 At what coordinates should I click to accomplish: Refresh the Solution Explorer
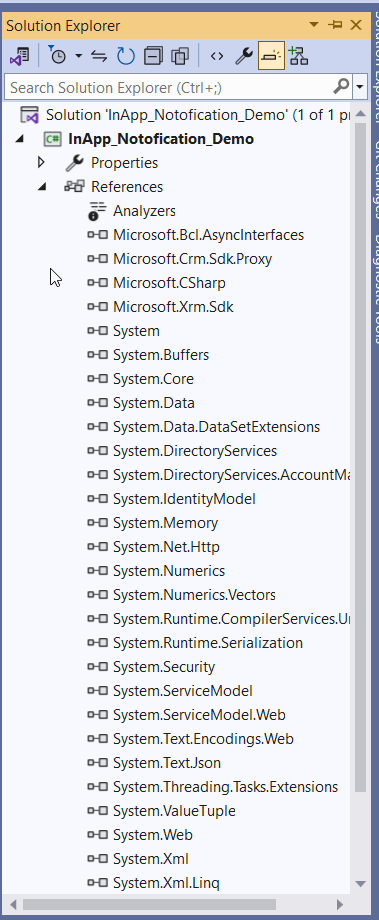tap(126, 56)
